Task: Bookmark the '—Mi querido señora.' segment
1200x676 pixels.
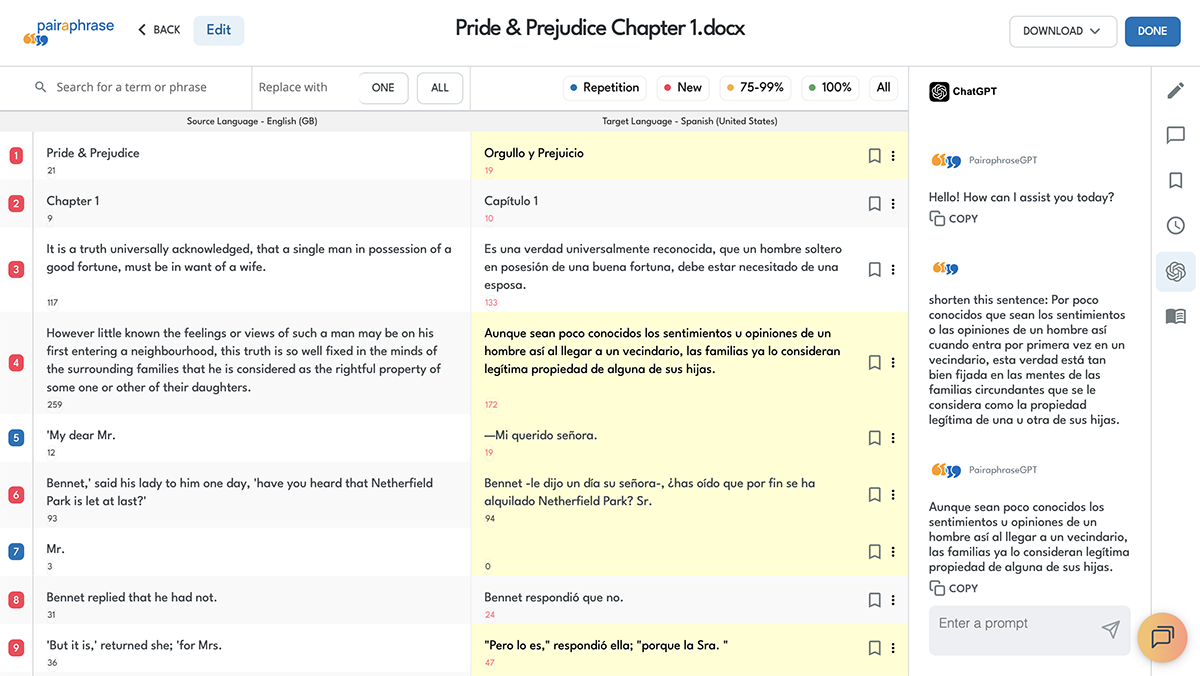Action: tap(874, 438)
